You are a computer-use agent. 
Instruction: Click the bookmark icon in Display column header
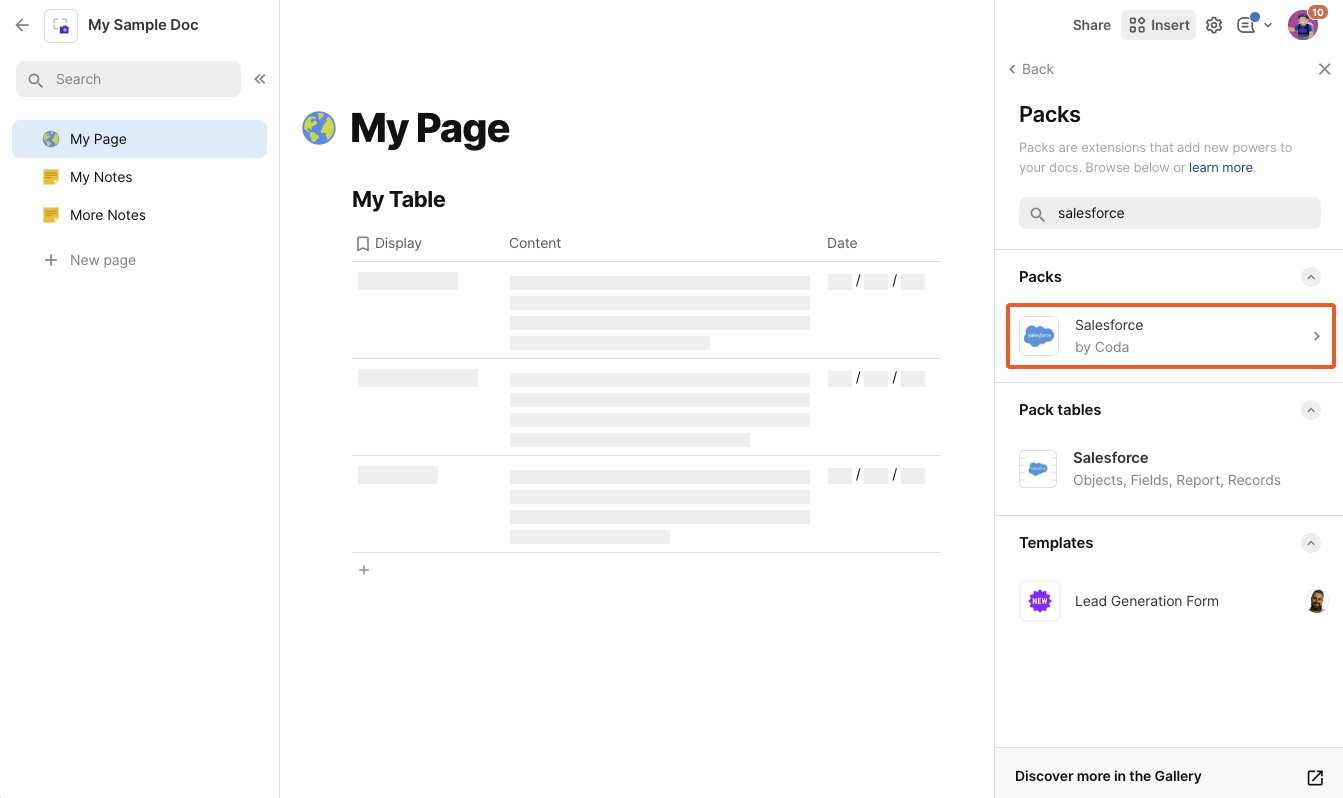[x=363, y=243]
